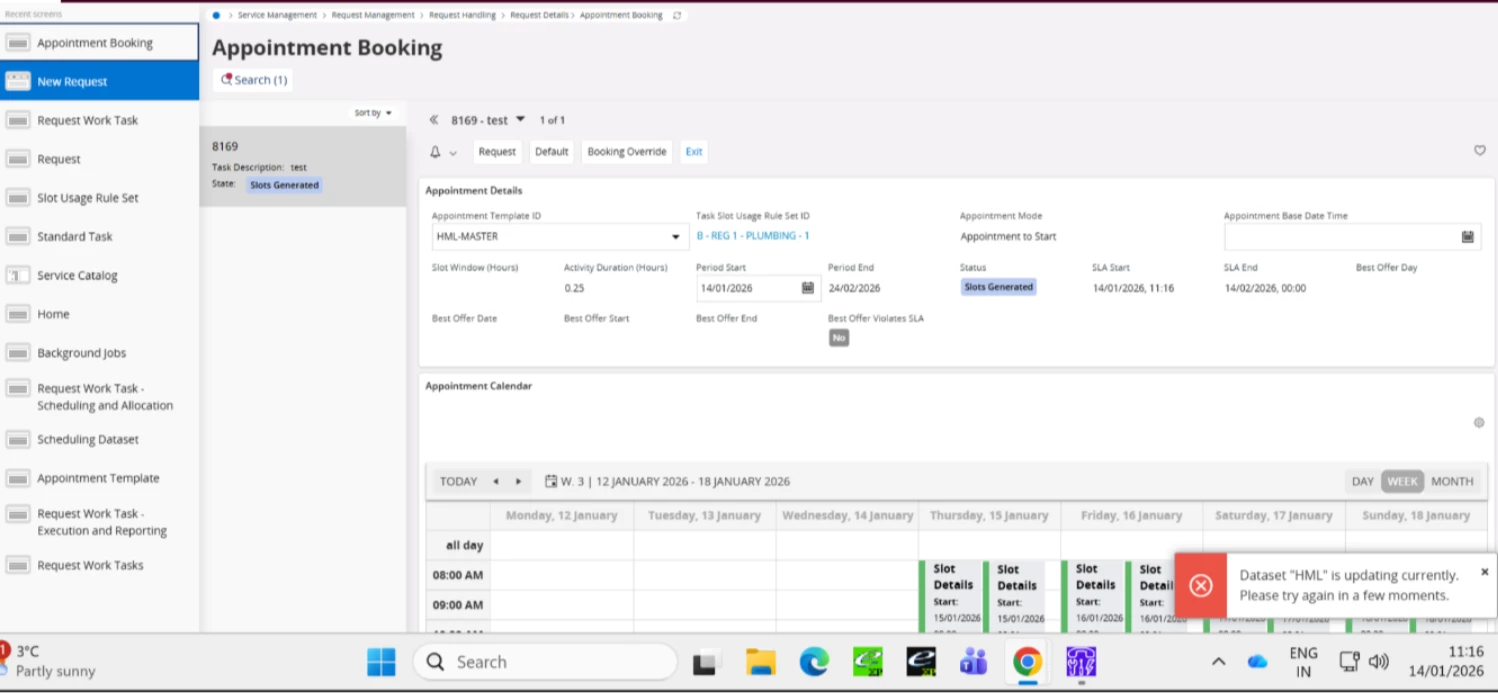1498x693 pixels.
Task: Click the Monday, 12 January column header
Action: [561, 516]
